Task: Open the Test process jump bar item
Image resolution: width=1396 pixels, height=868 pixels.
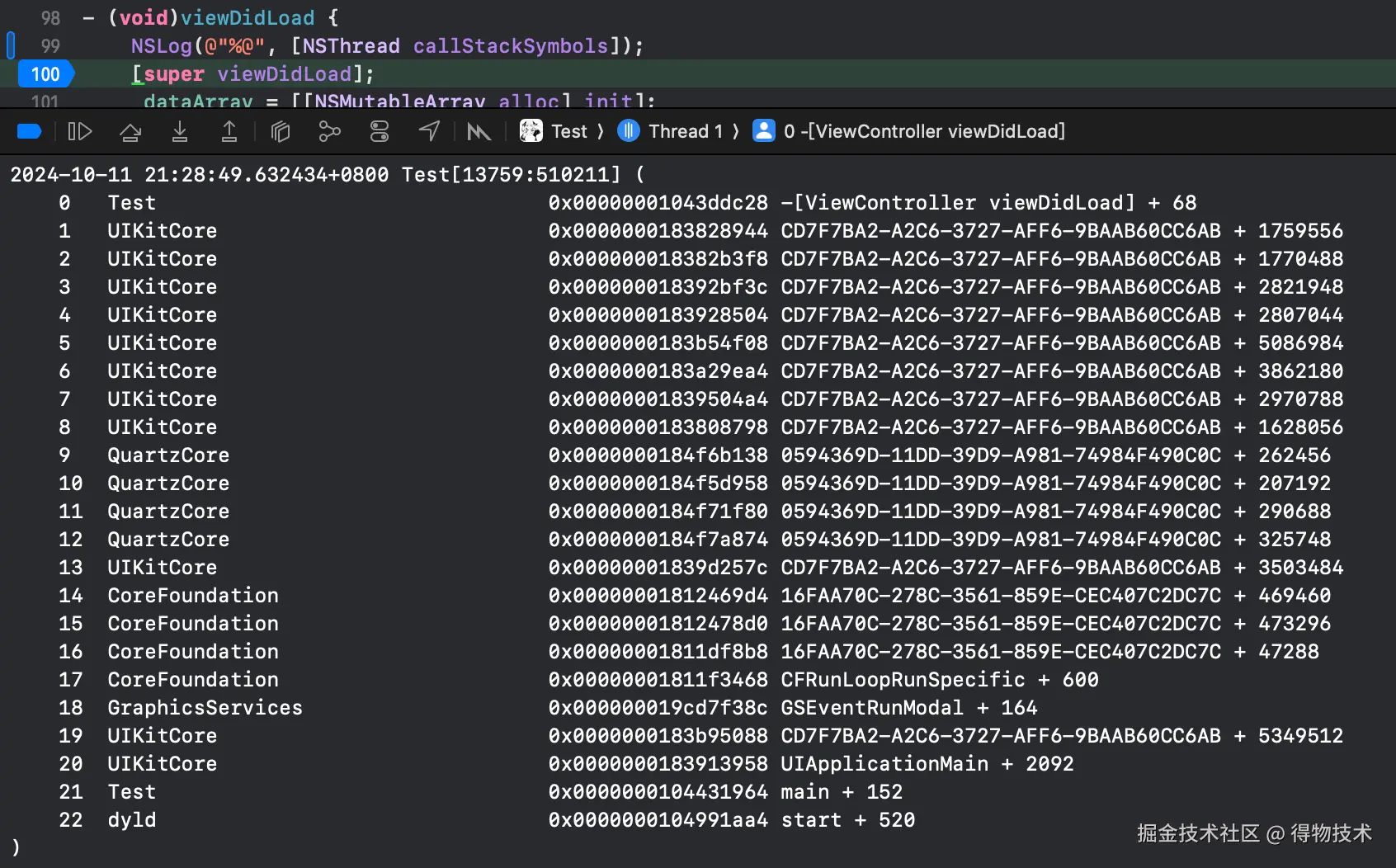Action: (568, 131)
